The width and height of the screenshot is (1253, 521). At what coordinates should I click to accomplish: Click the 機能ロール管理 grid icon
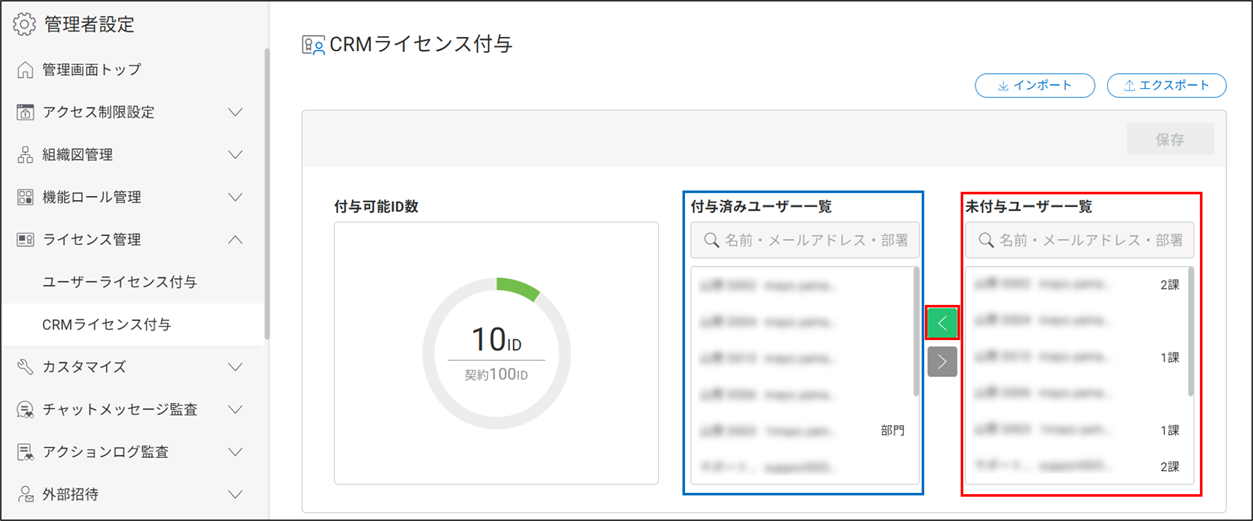pyautogui.click(x=26, y=197)
